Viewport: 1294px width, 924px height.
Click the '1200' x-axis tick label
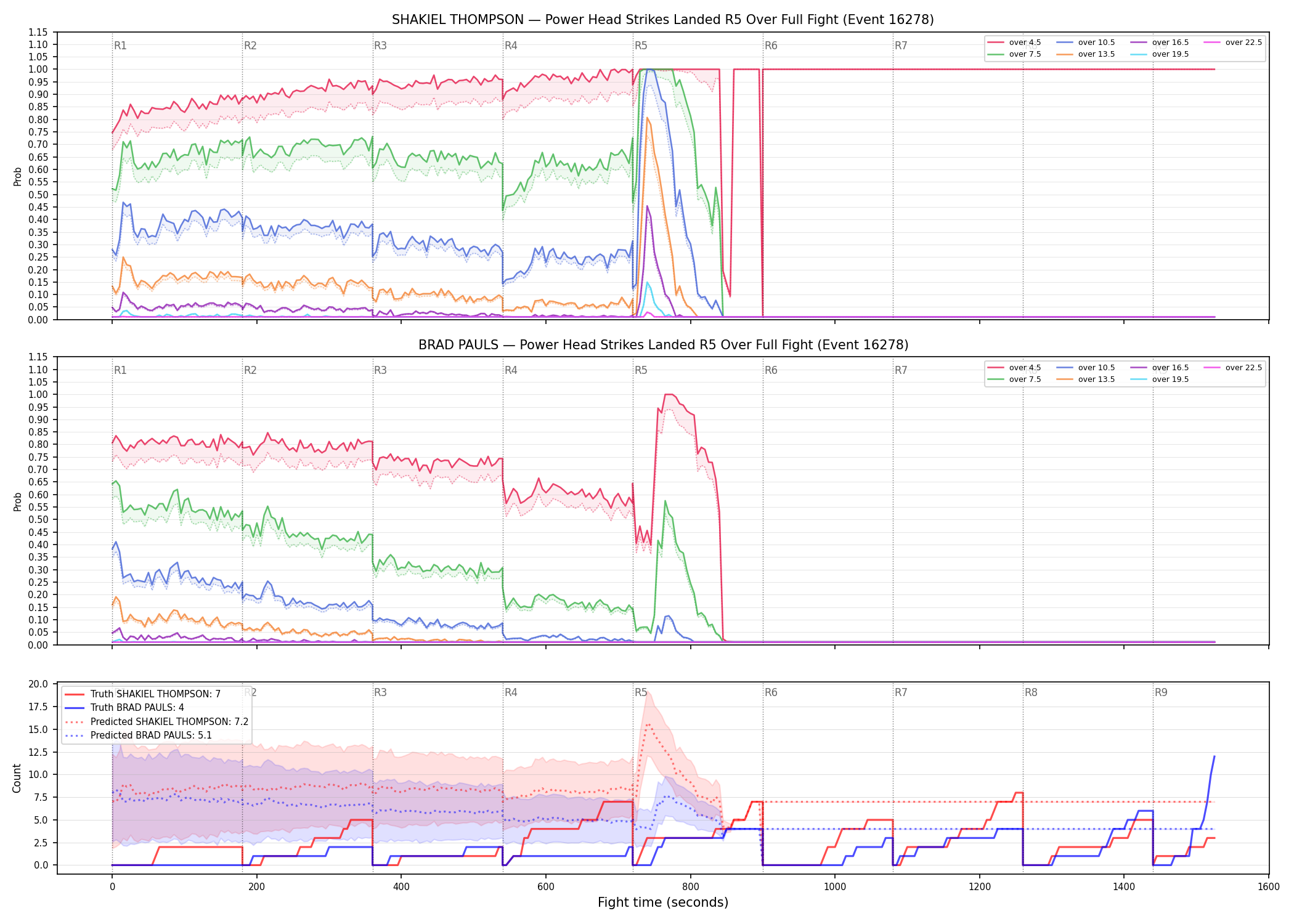[980, 887]
